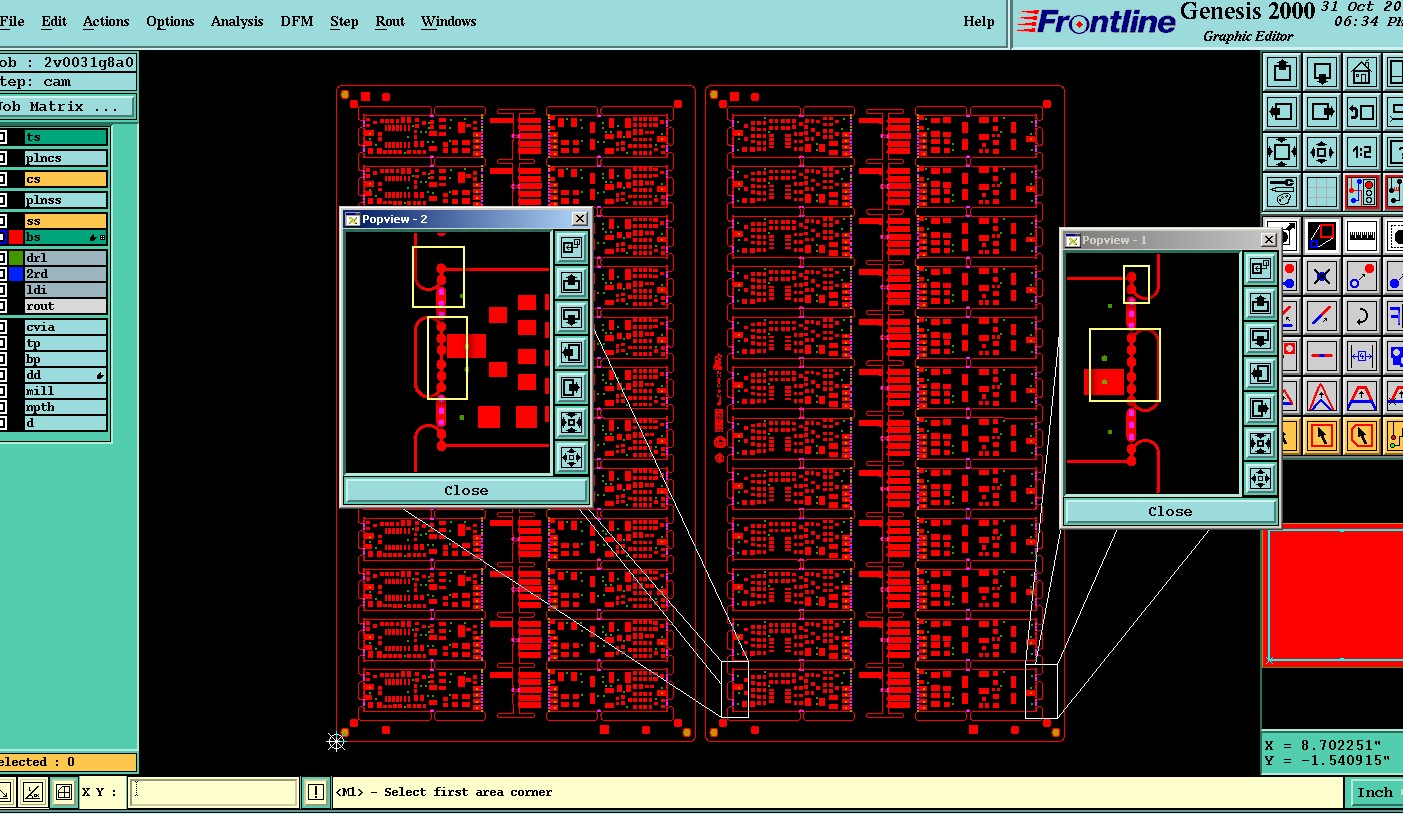Click the red color swatch of layer bs
The image size is (1403, 814).
tap(16, 237)
